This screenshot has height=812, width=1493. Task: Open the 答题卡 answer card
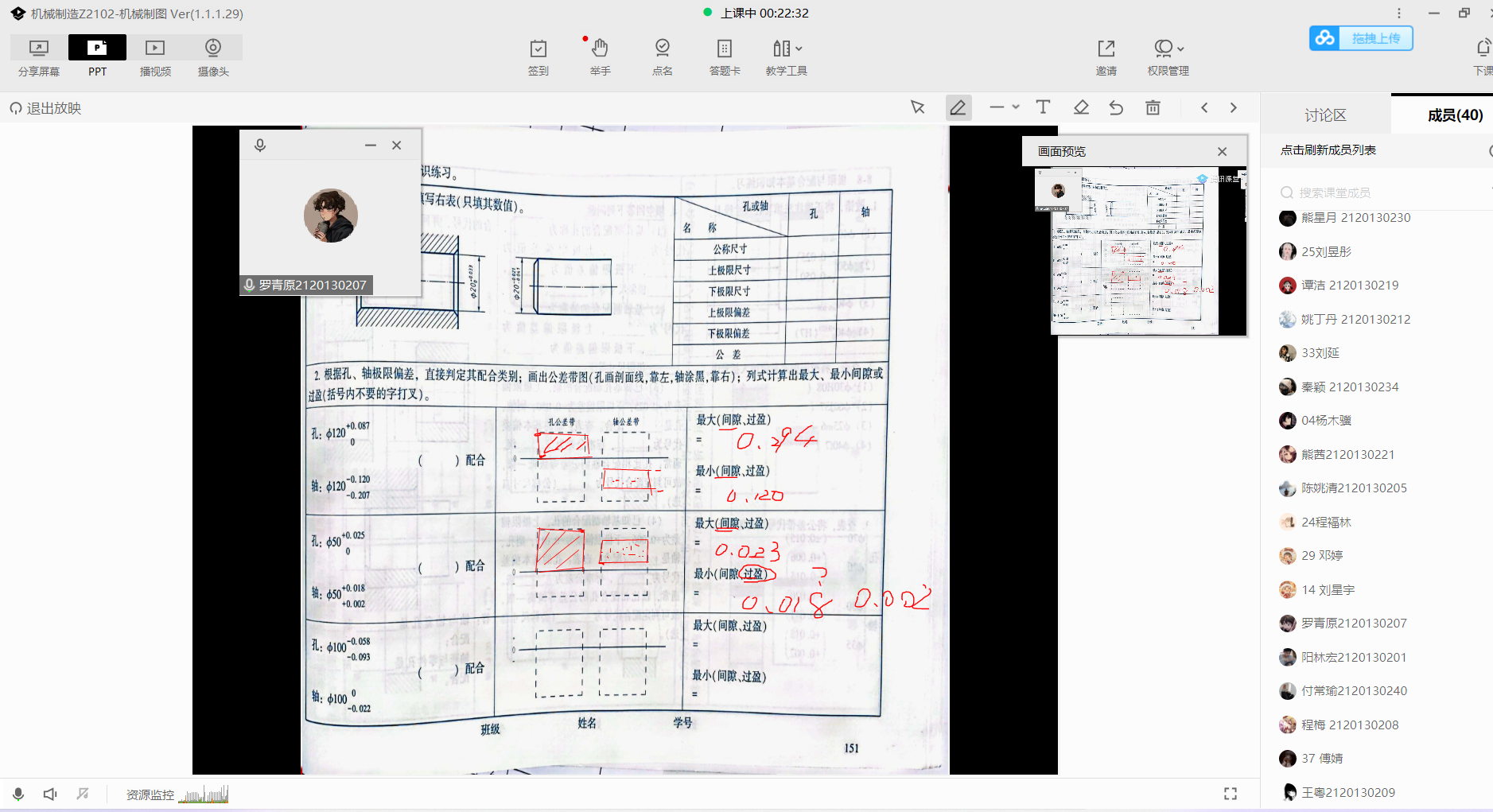(x=724, y=56)
